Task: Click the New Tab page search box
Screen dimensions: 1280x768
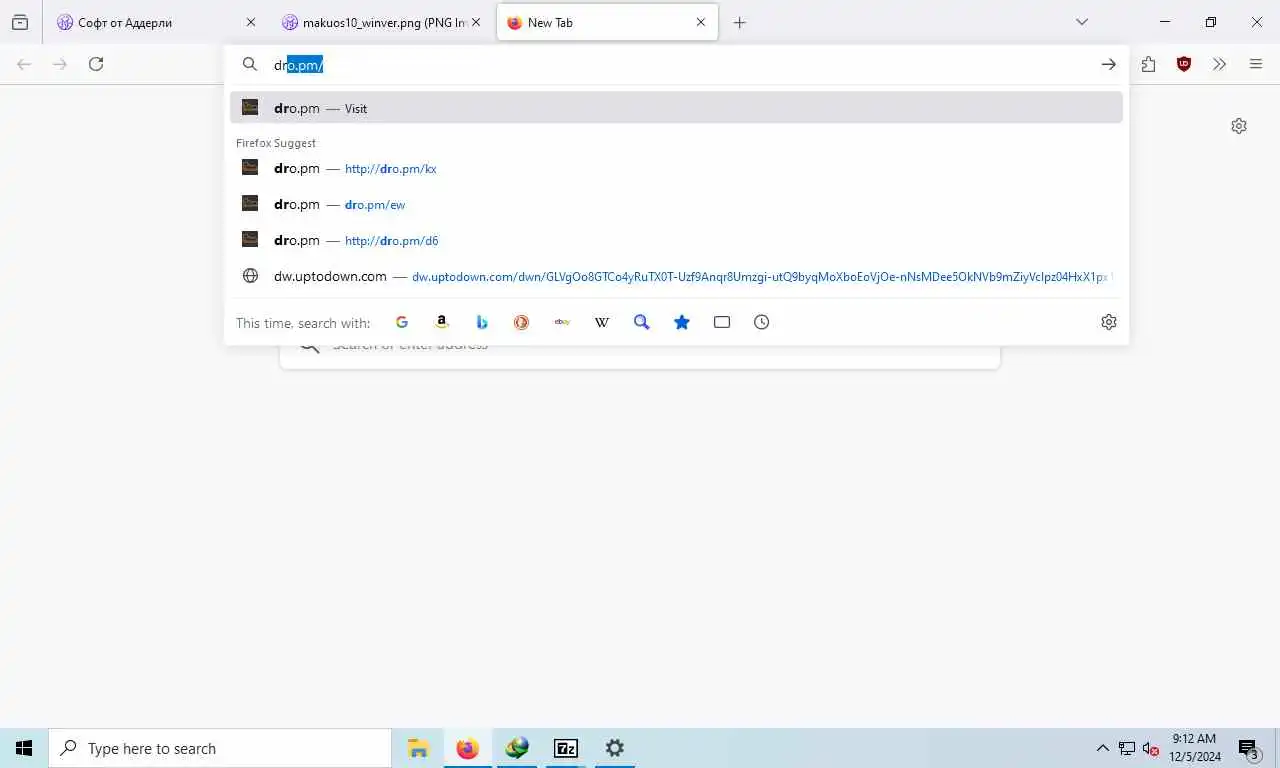Action: click(x=640, y=356)
